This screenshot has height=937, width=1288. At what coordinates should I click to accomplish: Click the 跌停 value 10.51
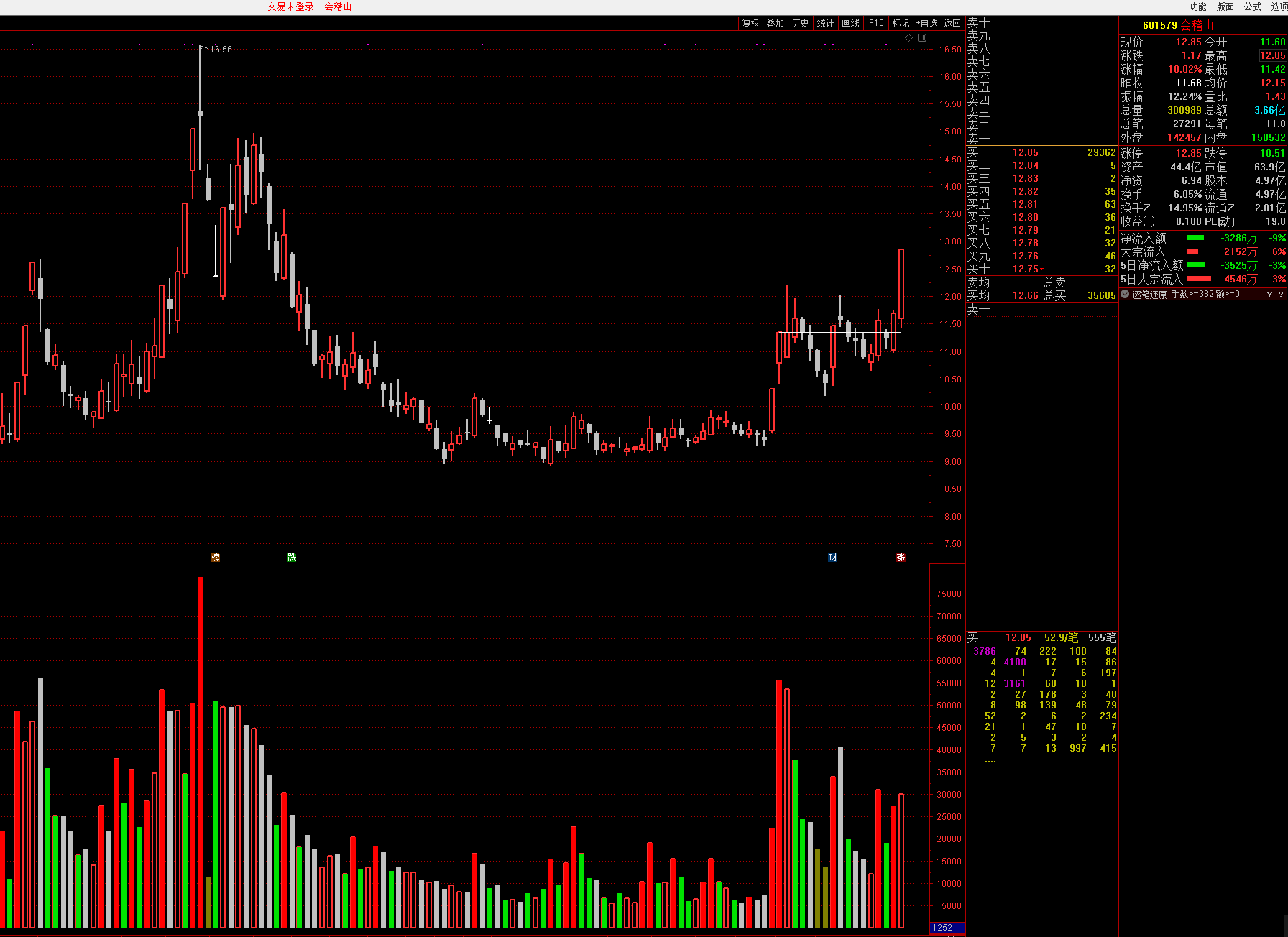[x=1272, y=153]
